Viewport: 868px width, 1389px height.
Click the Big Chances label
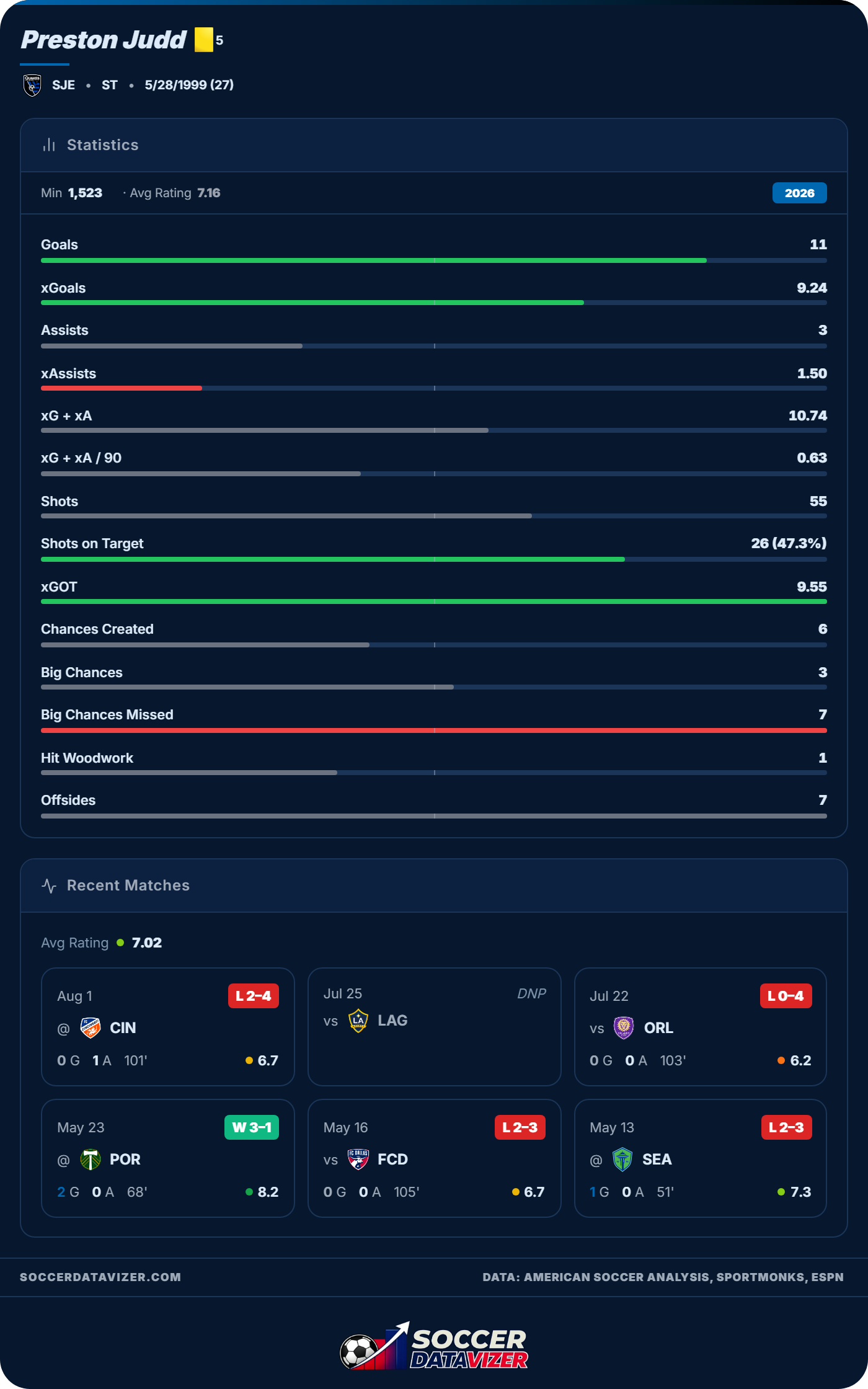(82, 672)
